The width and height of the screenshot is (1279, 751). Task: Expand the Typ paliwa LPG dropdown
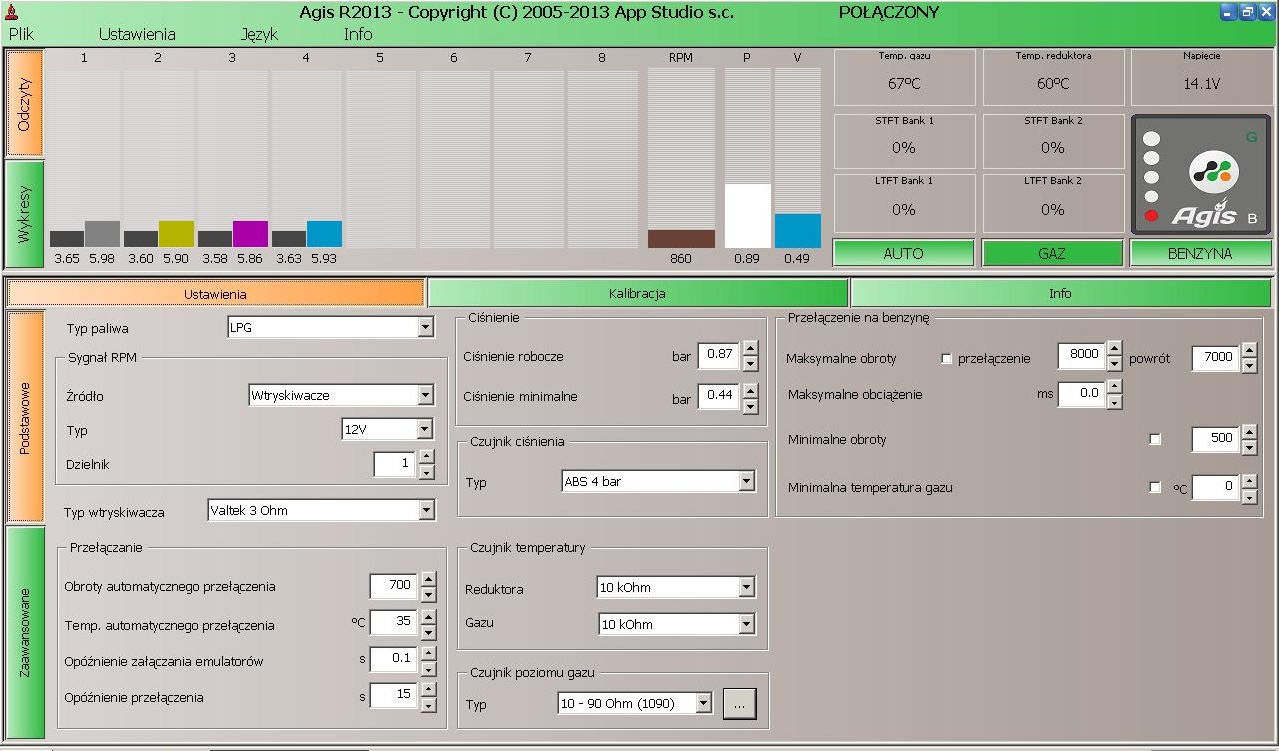(426, 328)
